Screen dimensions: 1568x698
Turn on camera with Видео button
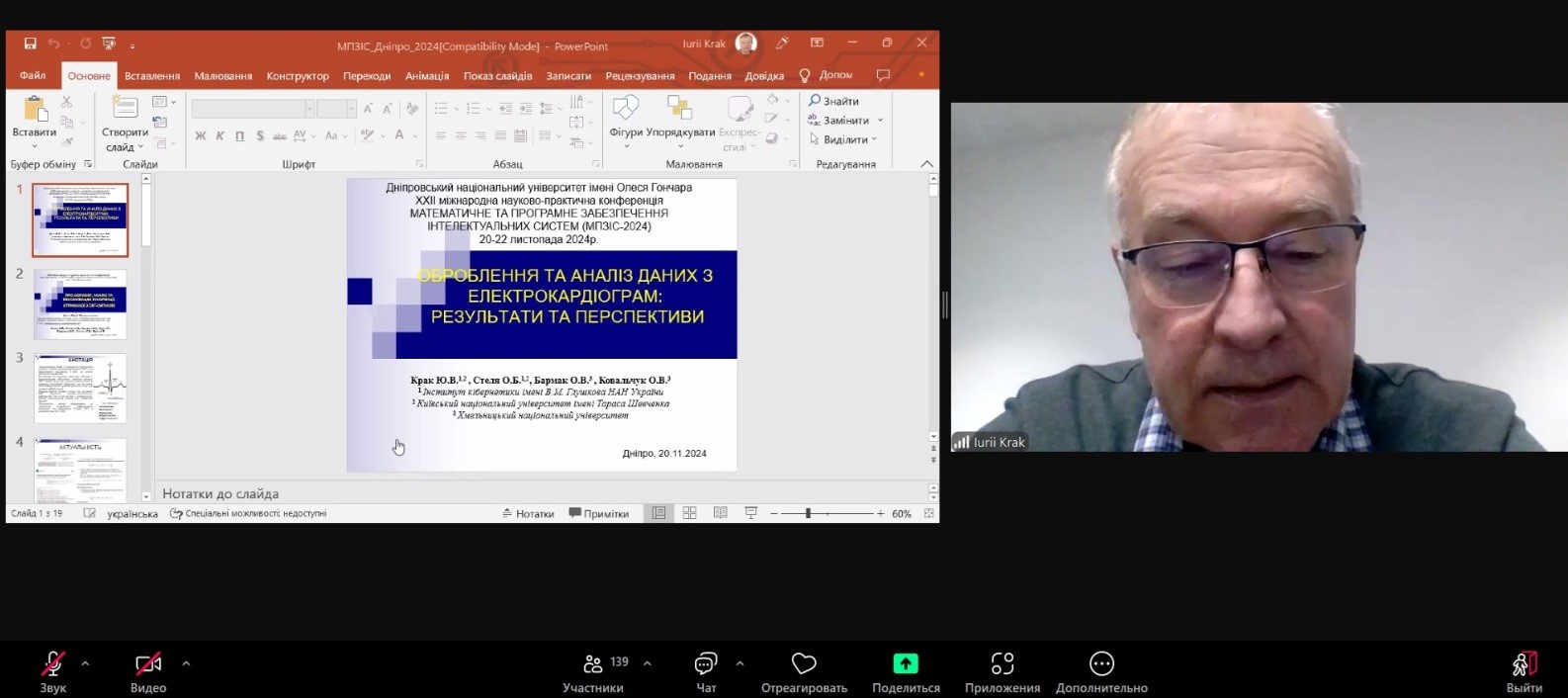coord(148,663)
